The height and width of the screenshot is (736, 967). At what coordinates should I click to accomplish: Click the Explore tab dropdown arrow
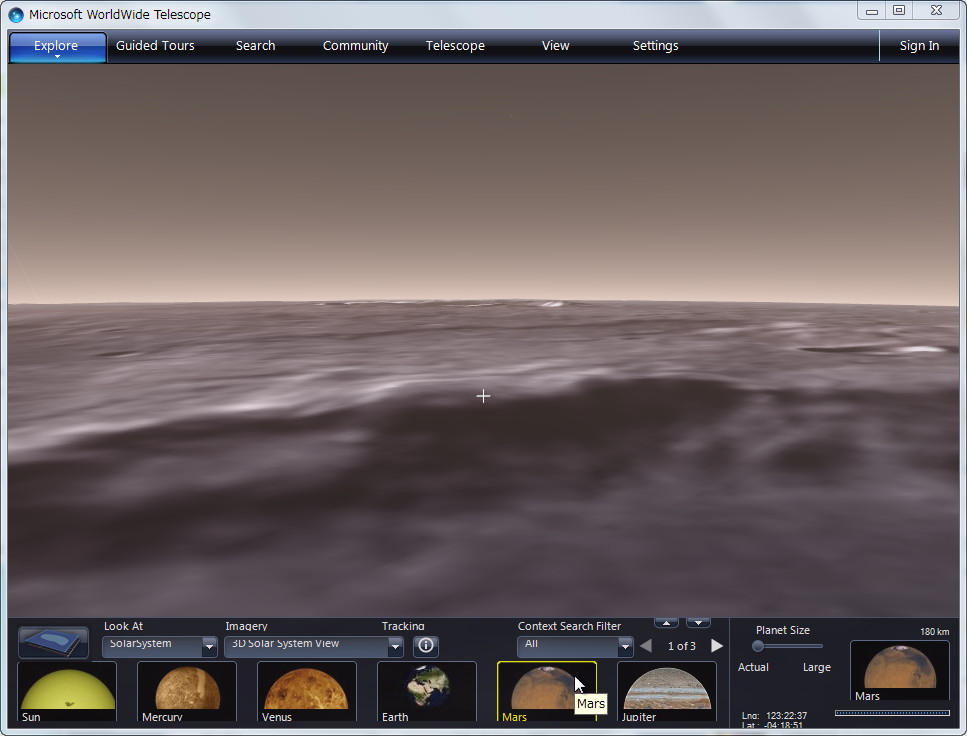point(57,57)
